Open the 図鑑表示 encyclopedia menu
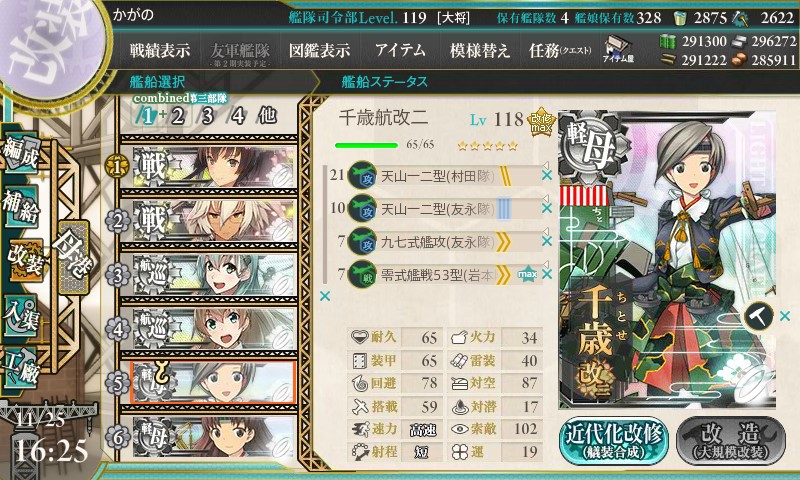Screen dimensions: 800x480 click(319, 50)
